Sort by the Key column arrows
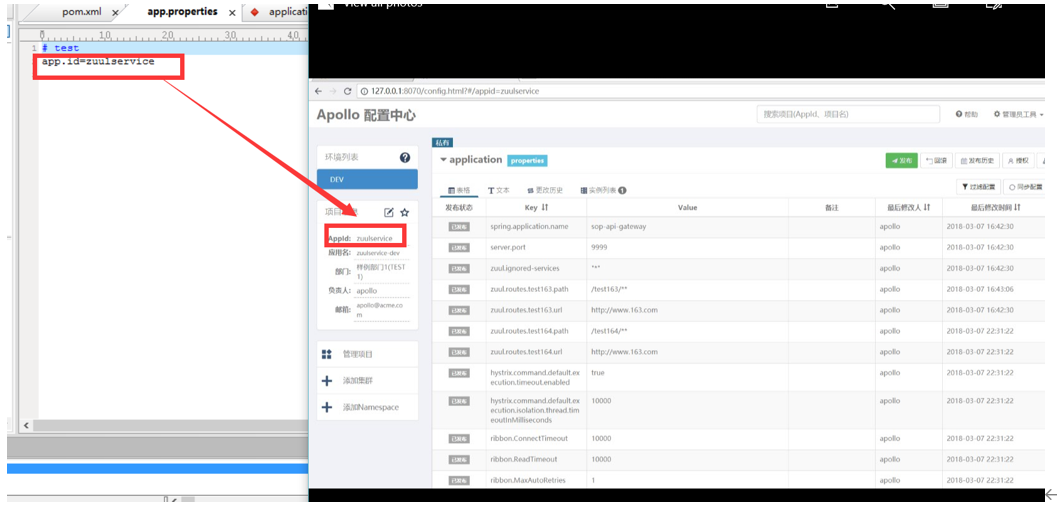 pos(545,208)
